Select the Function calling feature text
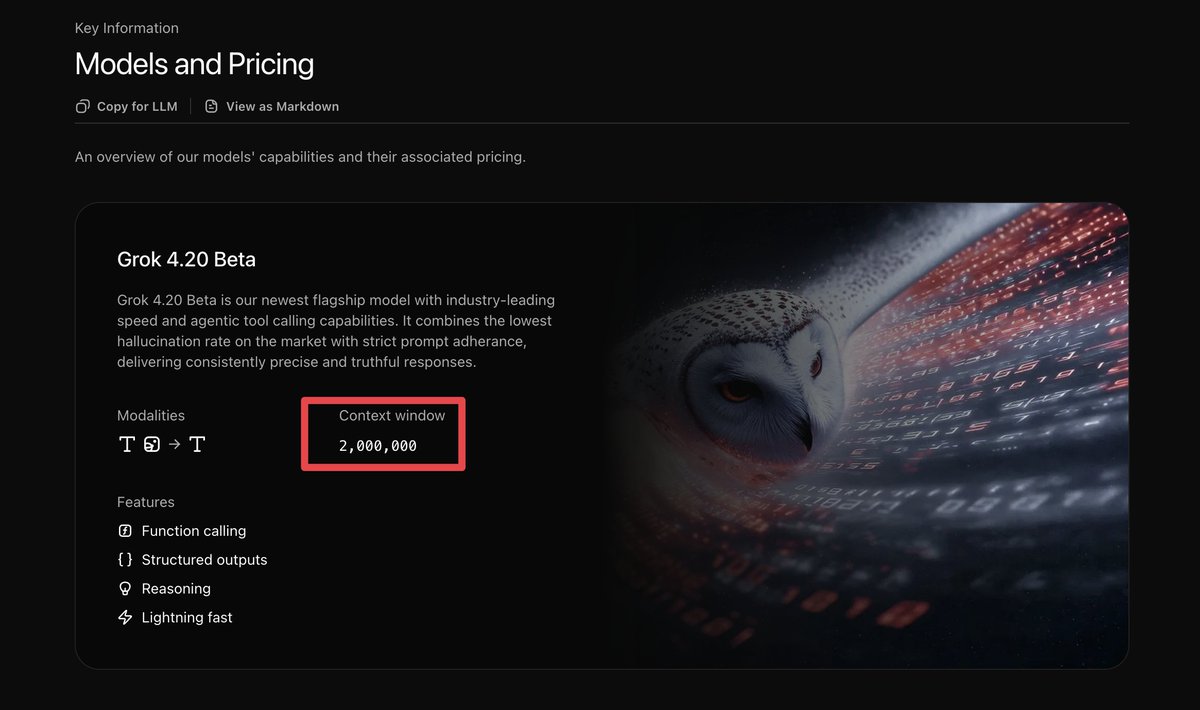This screenshot has width=1200, height=710. point(194,531)
